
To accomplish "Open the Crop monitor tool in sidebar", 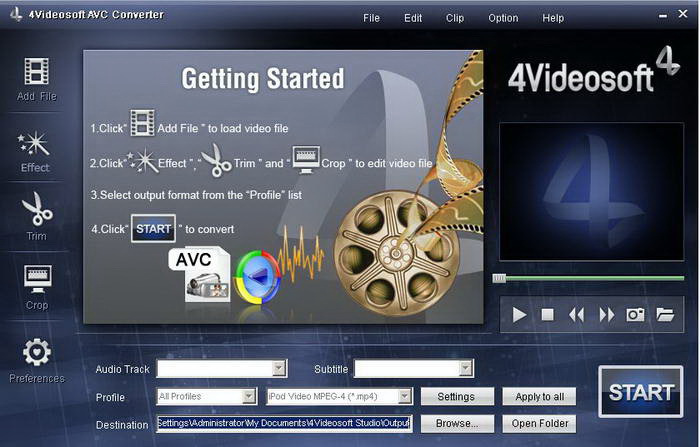I will click(x=38, y=279).
